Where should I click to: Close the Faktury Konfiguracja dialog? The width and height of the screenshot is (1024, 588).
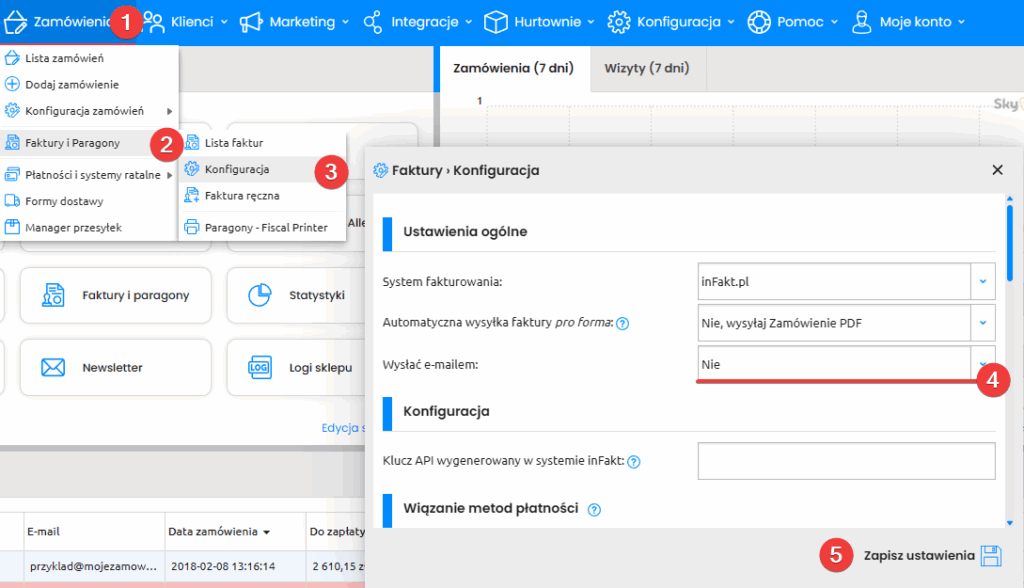pyautogui.click(x=997, y=170)
